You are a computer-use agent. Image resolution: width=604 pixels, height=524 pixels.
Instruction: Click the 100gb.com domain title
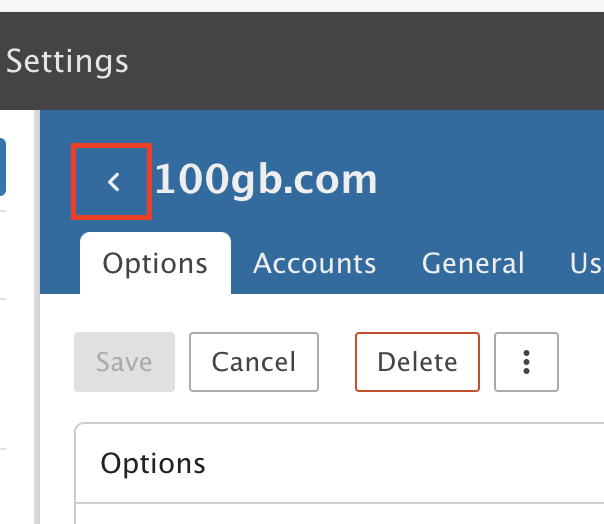click(x=266, y=181)
